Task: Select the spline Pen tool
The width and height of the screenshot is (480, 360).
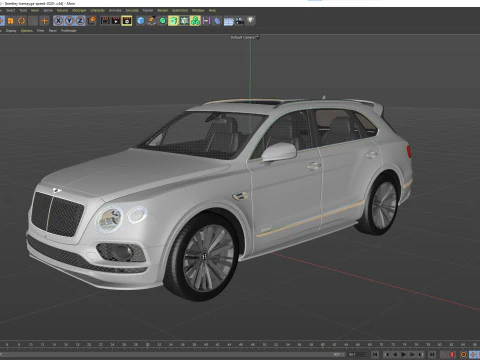Action: click(x=152, y=21)
